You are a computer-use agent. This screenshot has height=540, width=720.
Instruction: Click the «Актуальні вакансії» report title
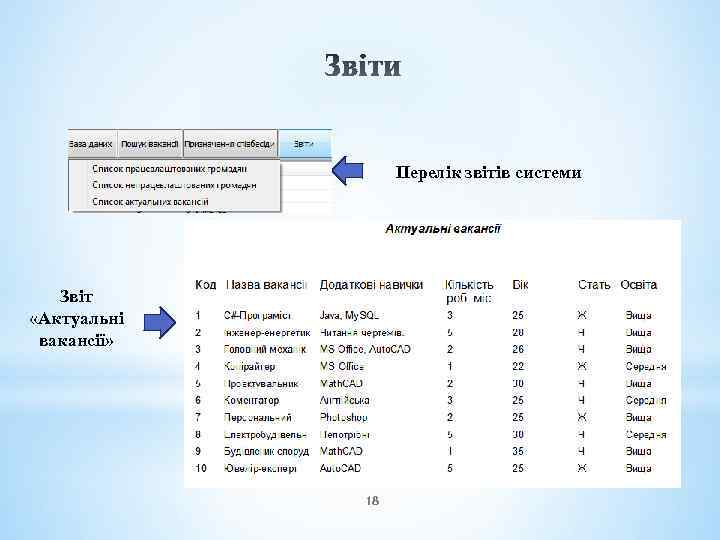(x=443, y=229)
